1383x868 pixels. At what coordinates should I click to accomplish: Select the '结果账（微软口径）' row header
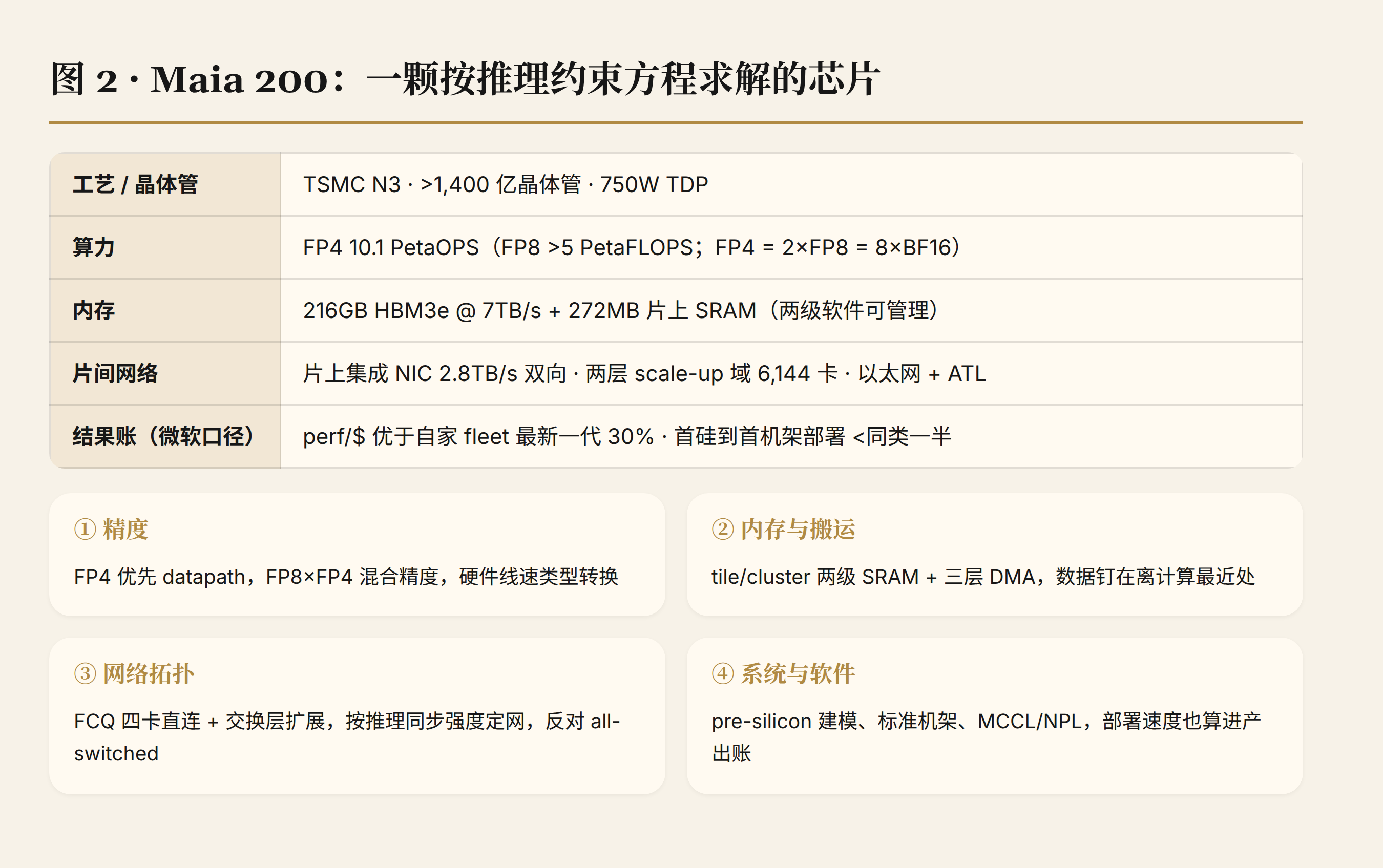click(x=165, y=436)
